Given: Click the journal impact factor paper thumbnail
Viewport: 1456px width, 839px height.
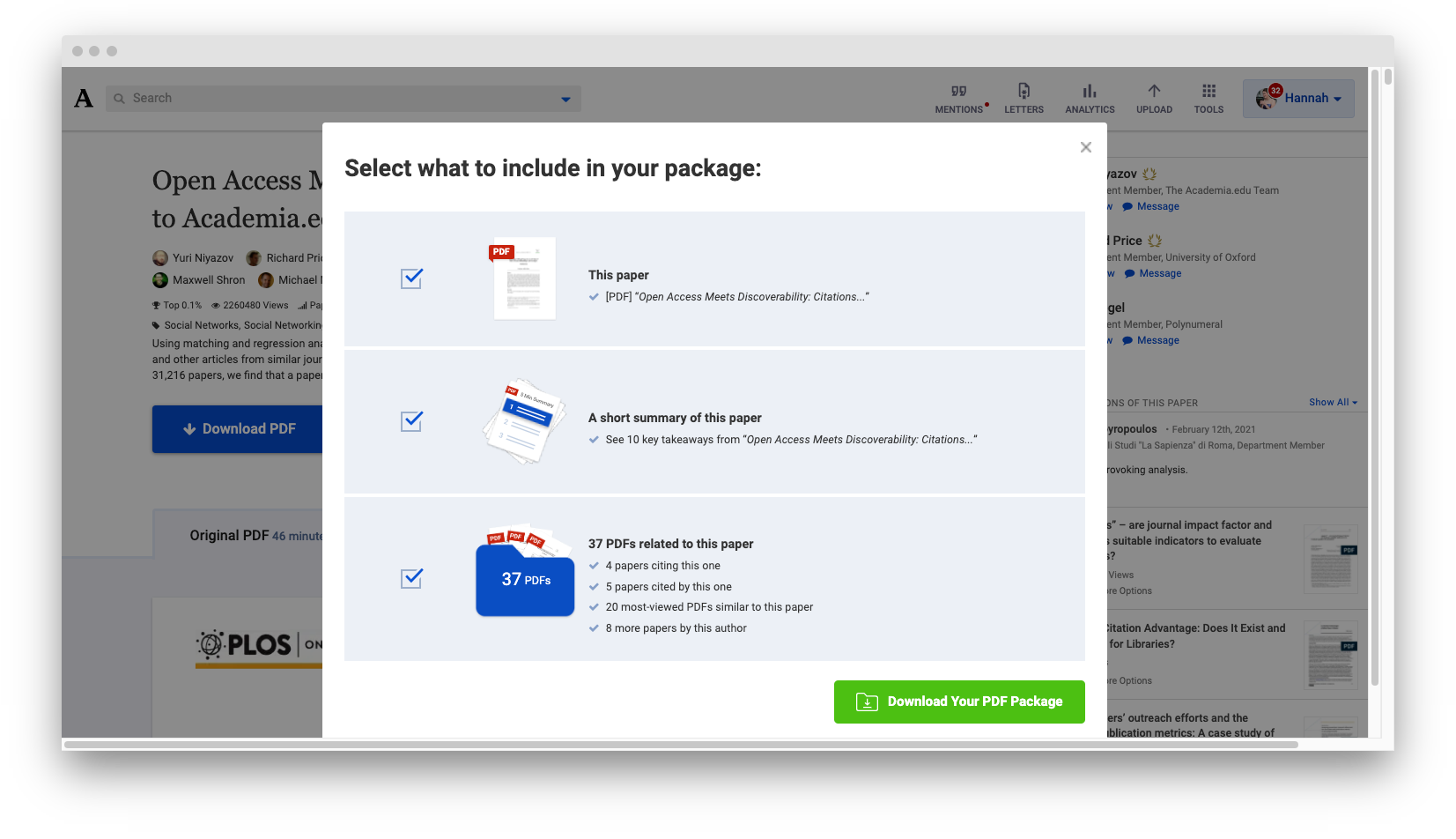Looking at the screenshot, I should click(1331, 560).
